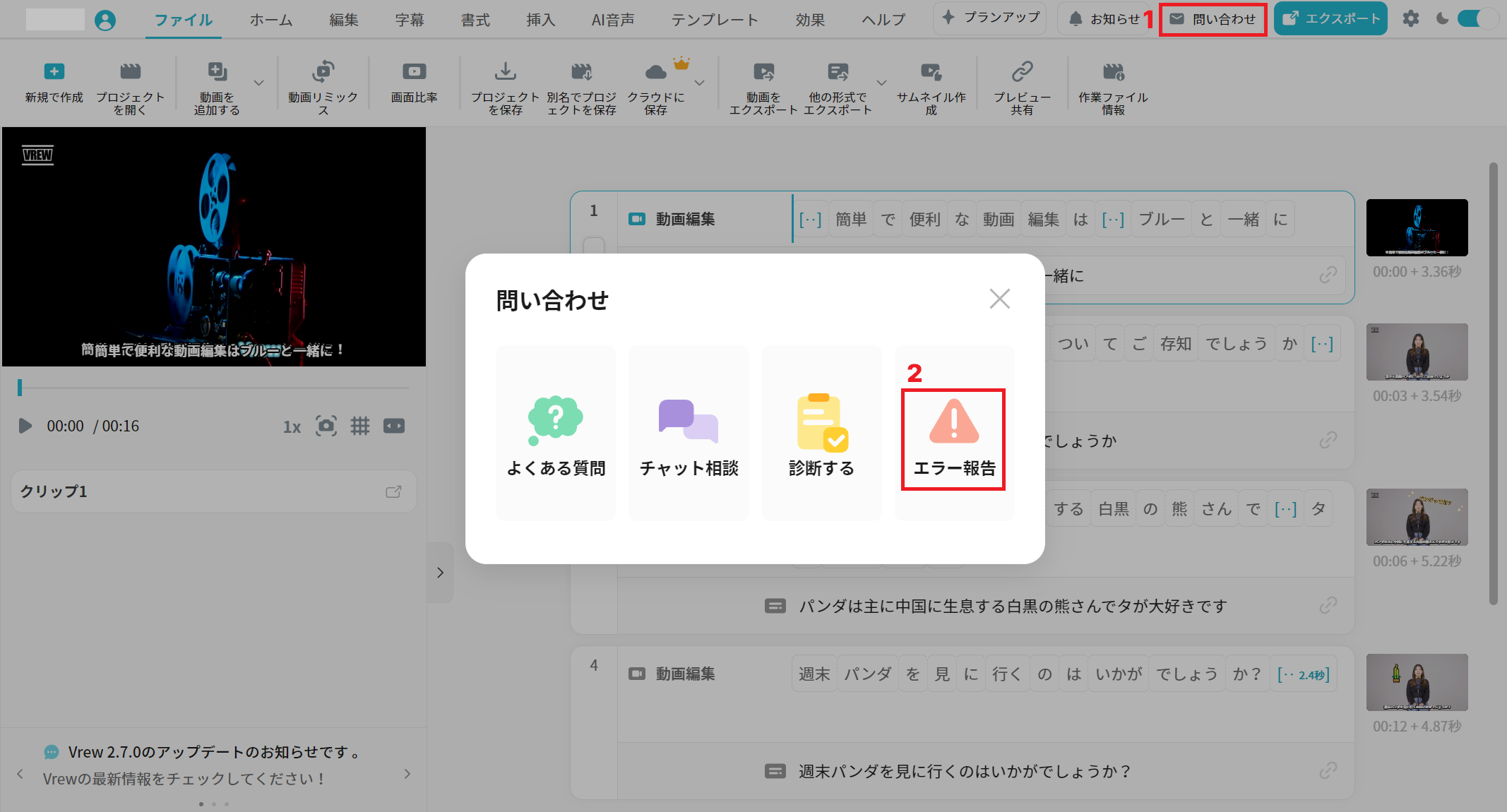Click the word 週末 in clip 4
Viewport: 1507px width, 812px height.
pos(814,674)
